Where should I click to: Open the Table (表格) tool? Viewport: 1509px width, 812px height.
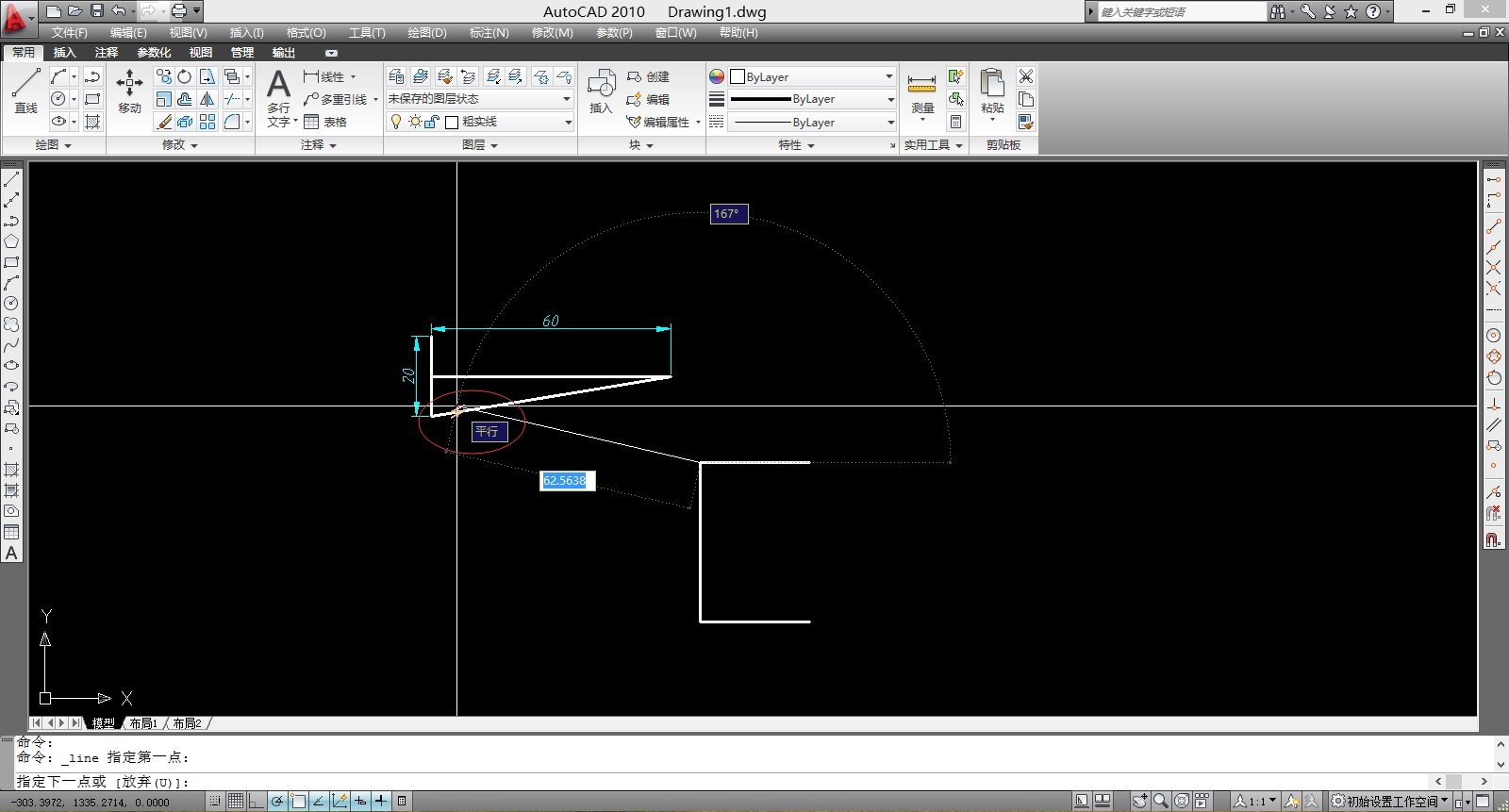(x=325, y=122)
